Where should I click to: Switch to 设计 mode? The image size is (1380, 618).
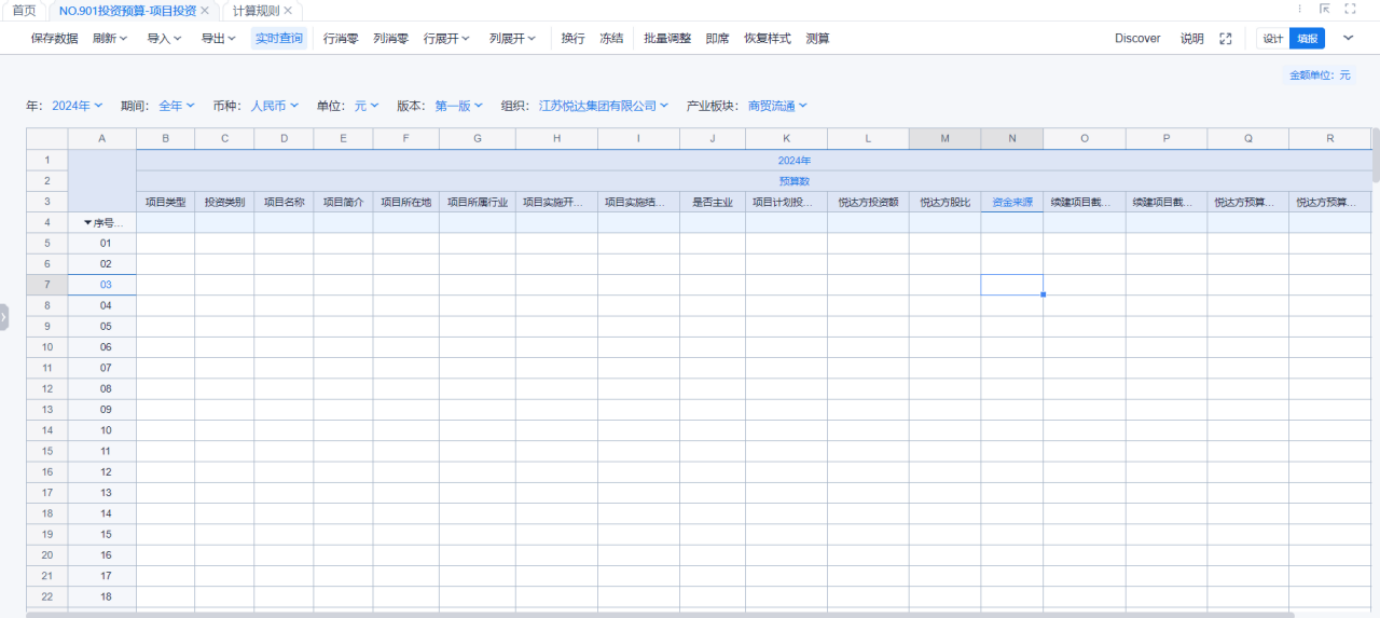coord(1272,39)
